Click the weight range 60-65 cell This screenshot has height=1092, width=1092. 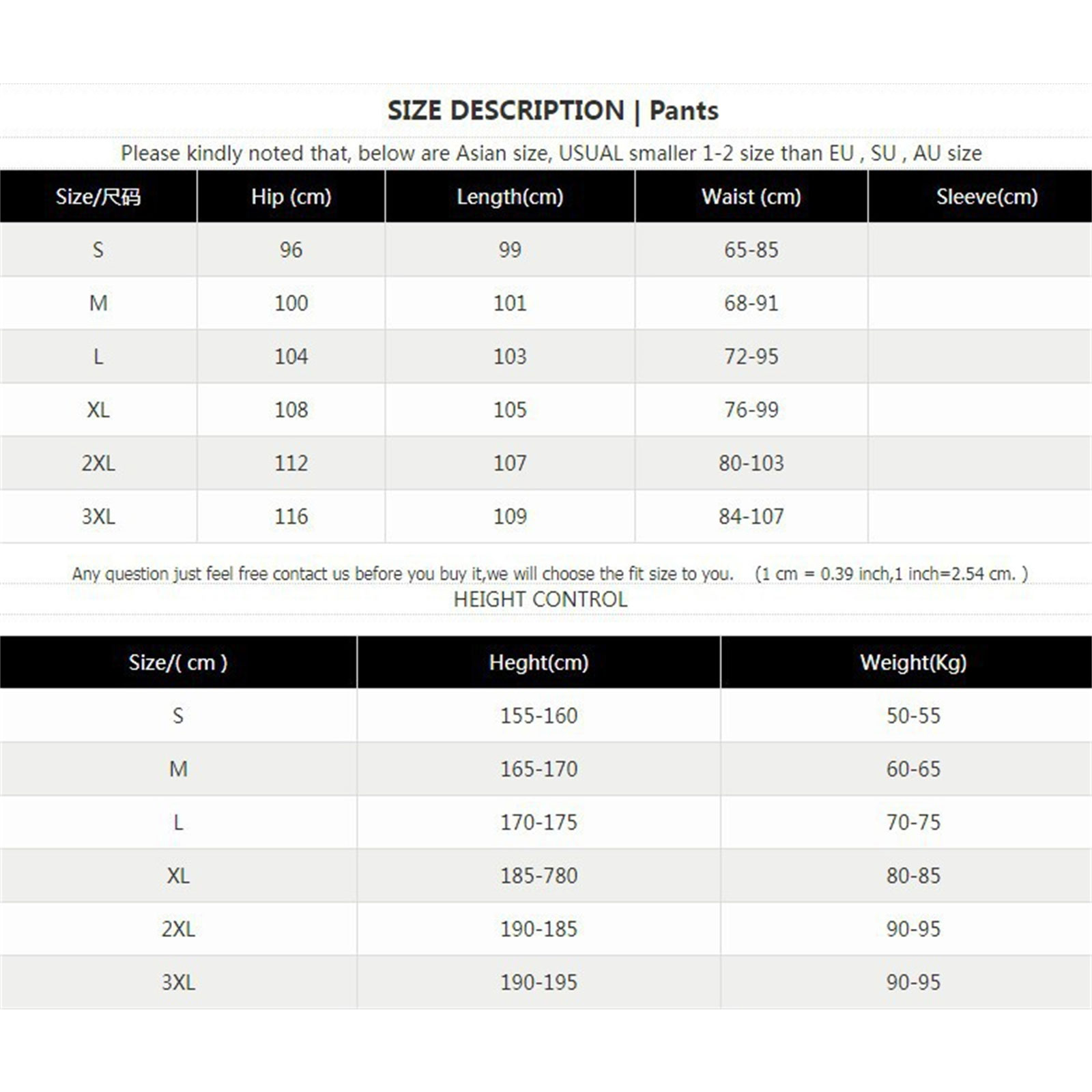(x=913, y=768)
